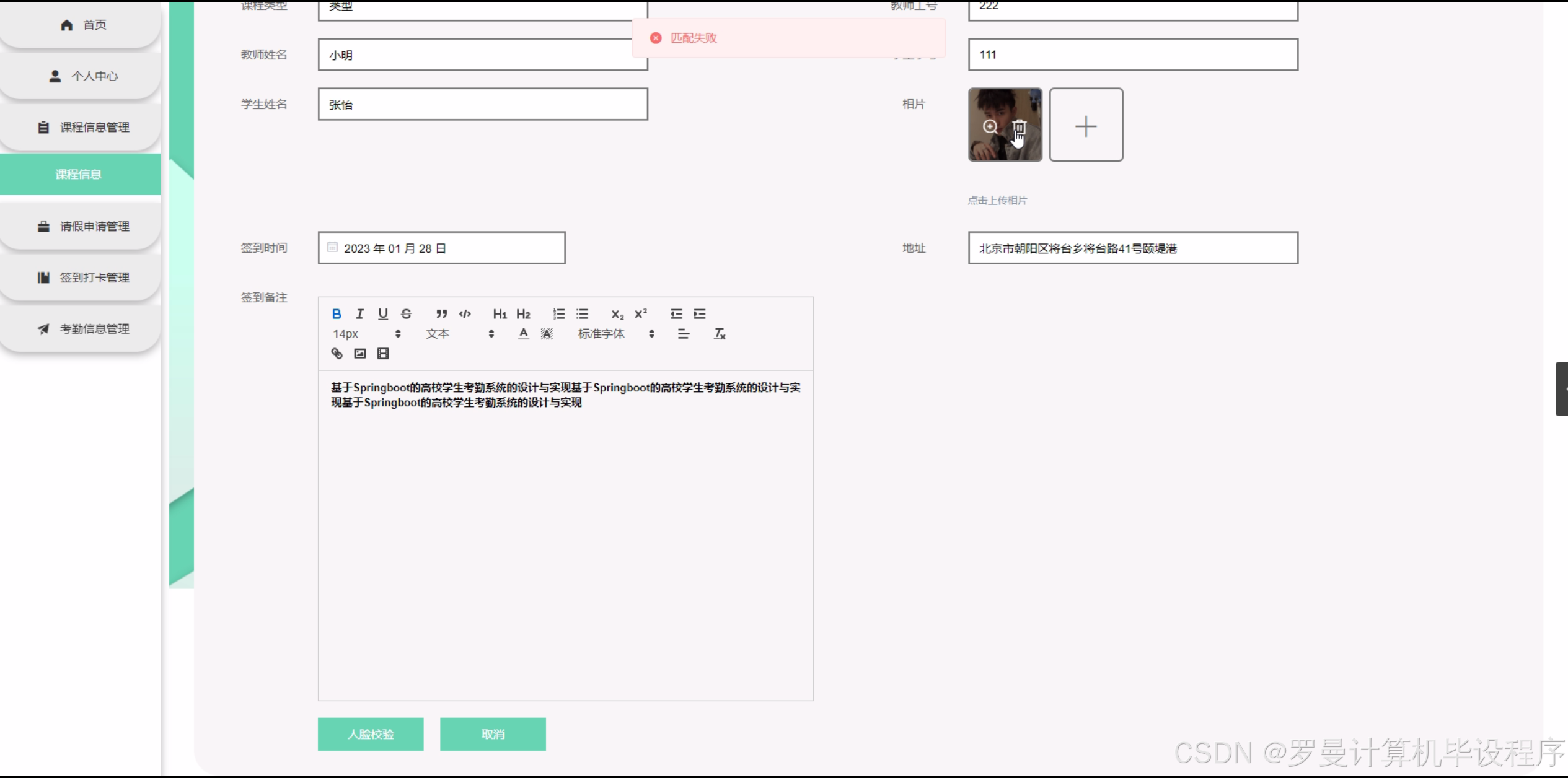Click the insert image icon in editor
Viewport: 1568px width, 778px height.
360,354
